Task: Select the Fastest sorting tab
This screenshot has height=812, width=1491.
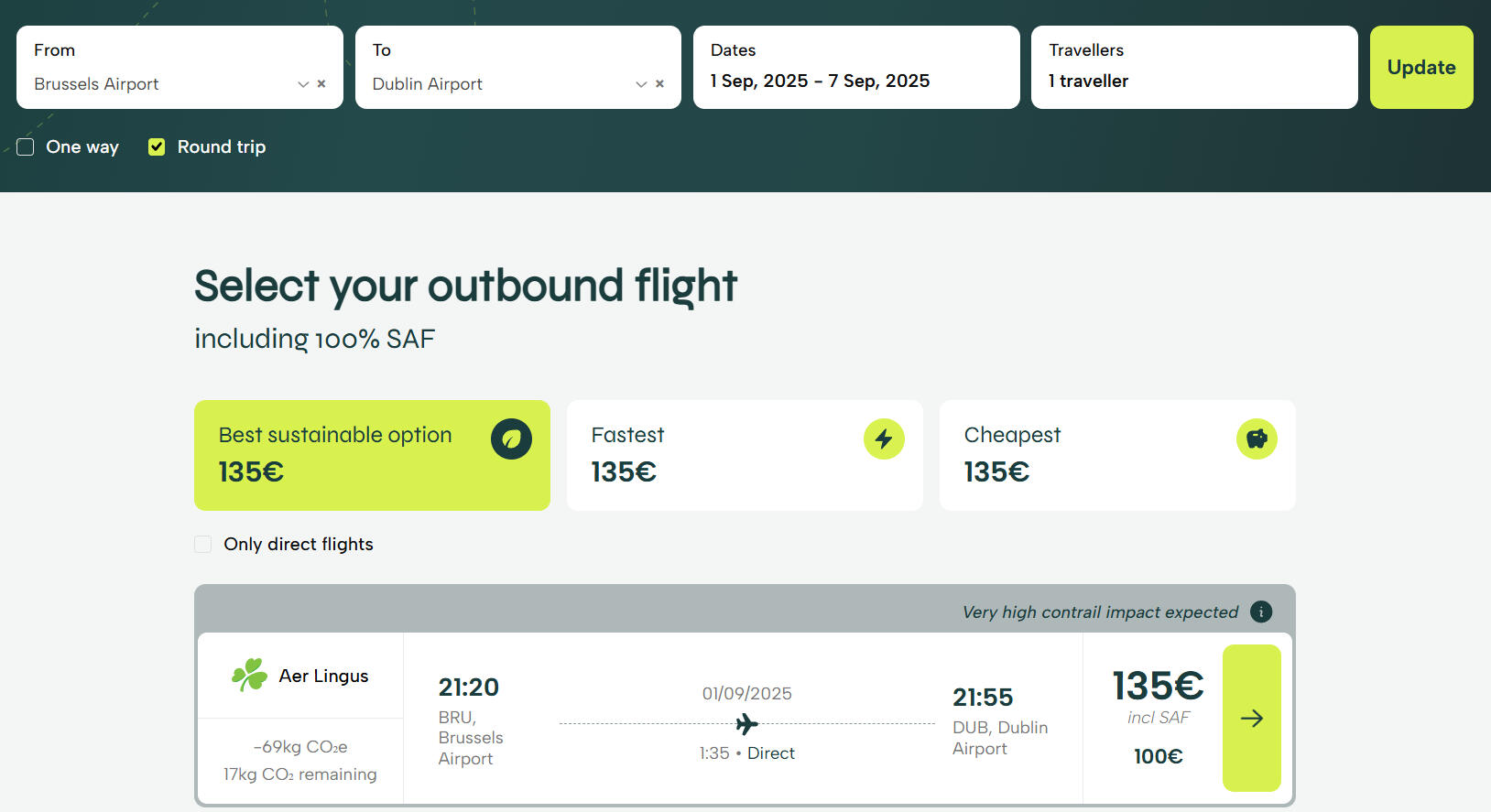Action: (744, 455)
